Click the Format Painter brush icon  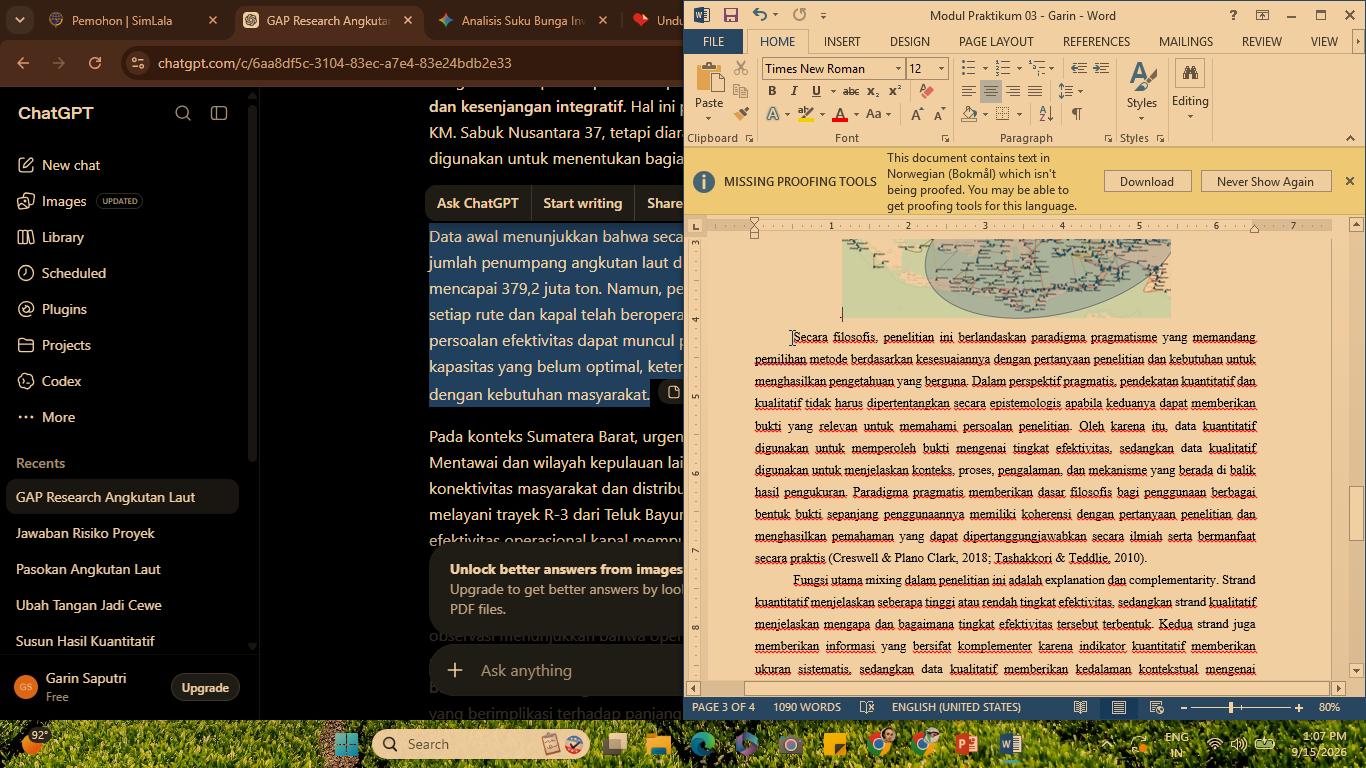click(x=741, y=114)
